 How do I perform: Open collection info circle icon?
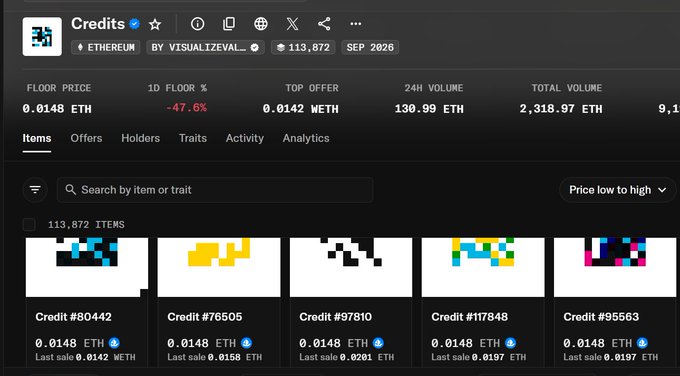pos(197,24)
